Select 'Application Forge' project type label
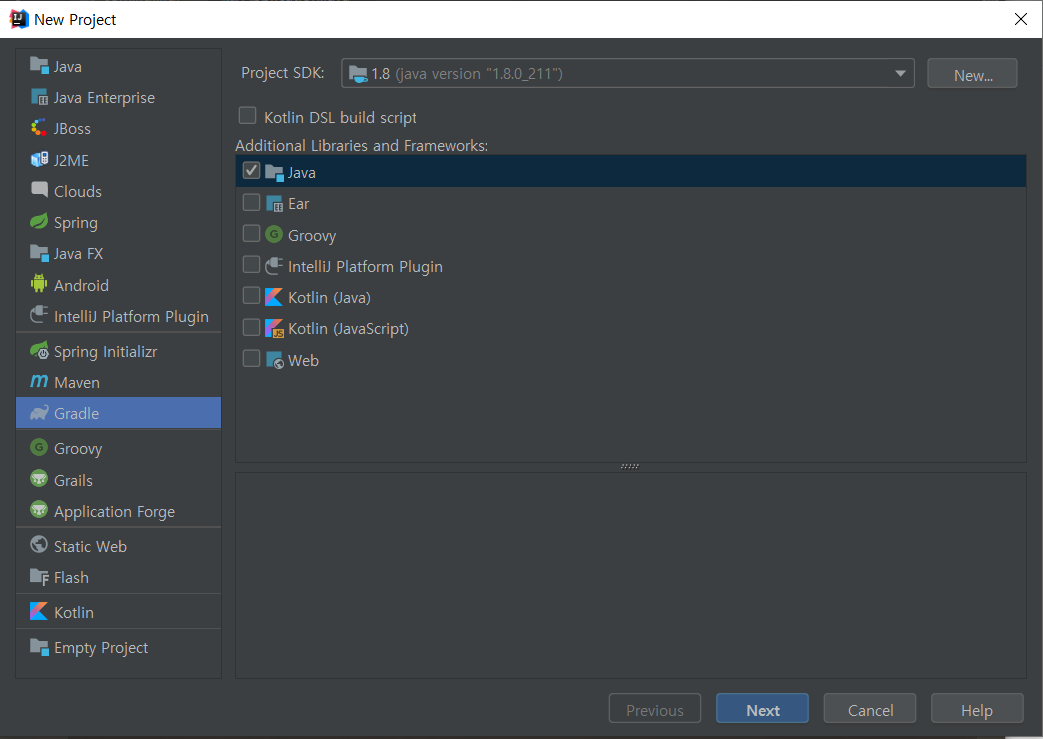This screenshot has width=1043, height=739. 114,512
